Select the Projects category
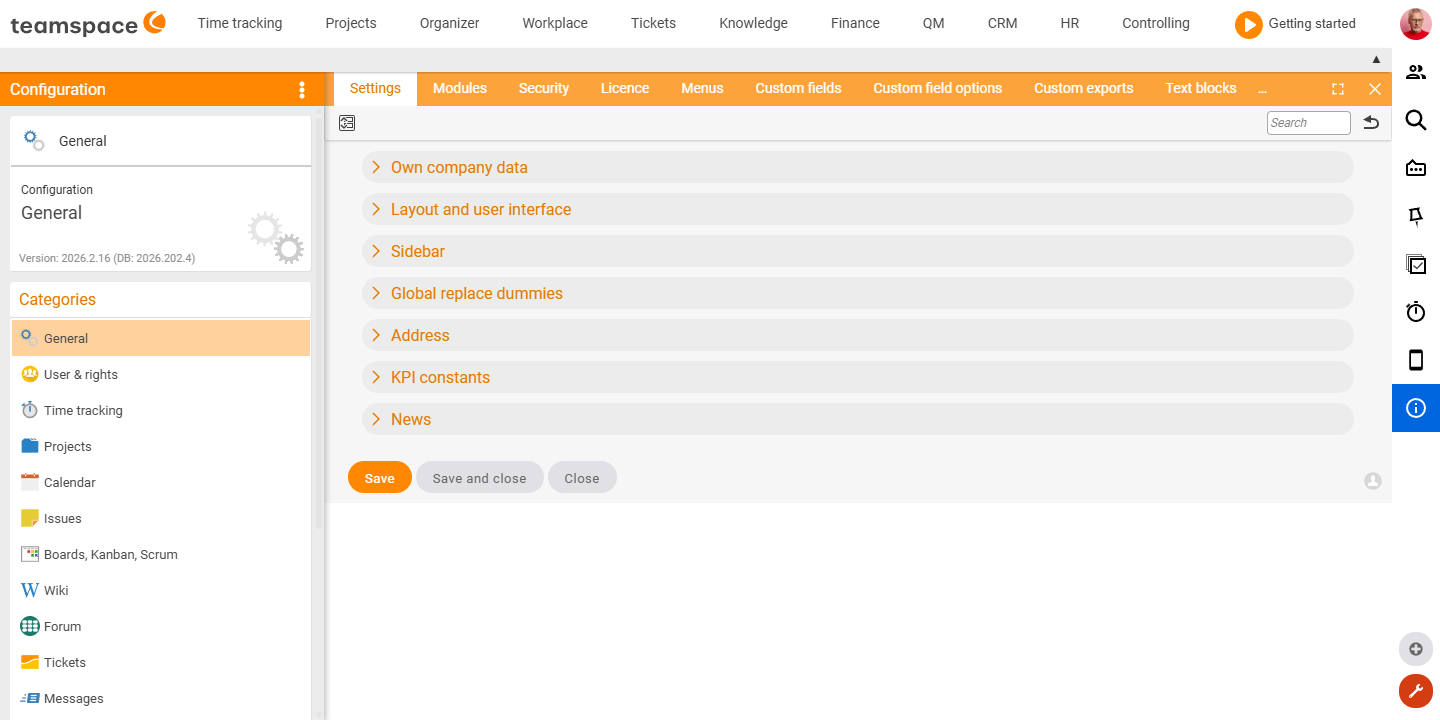 coord(161,446)
